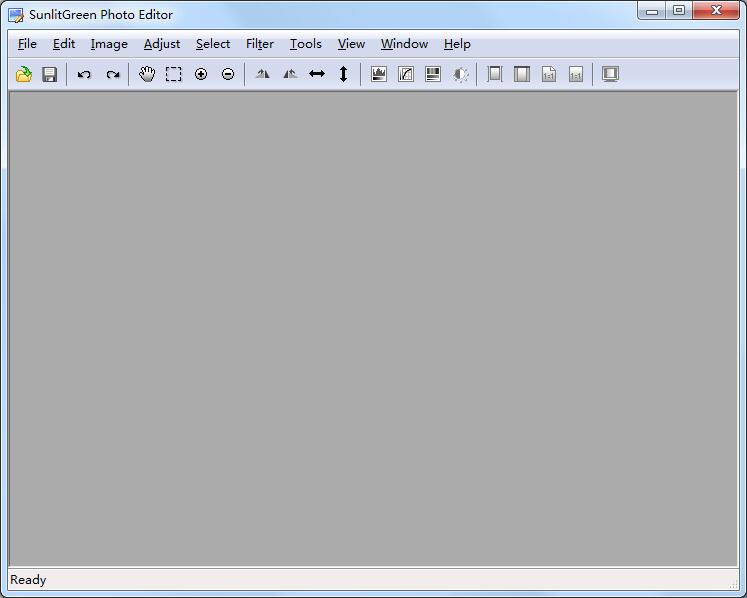Click the full screen monitor icon
Viewport: 747px width, 598px height.
pyautogui.click(x=610, y=74)
